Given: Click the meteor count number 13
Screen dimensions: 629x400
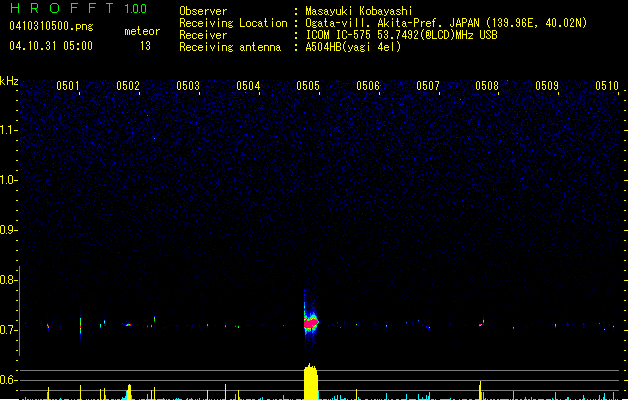Looking at the screenshot, I should point(145,46).
